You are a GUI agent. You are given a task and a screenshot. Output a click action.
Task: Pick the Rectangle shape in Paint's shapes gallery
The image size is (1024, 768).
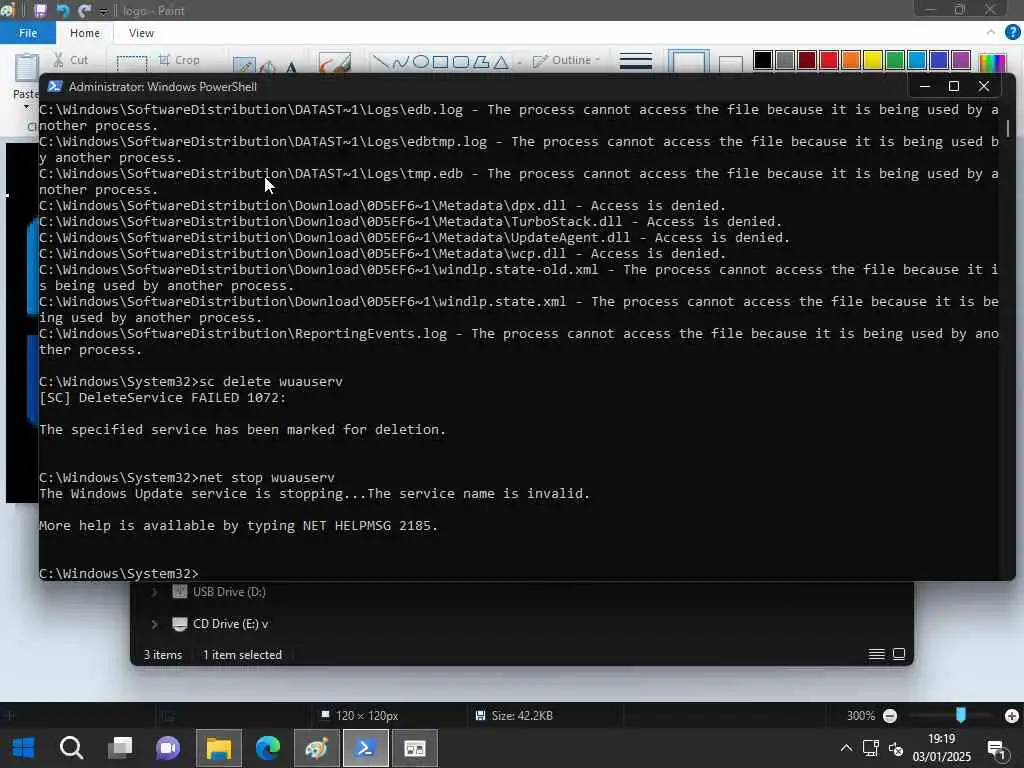coord(441,62)
